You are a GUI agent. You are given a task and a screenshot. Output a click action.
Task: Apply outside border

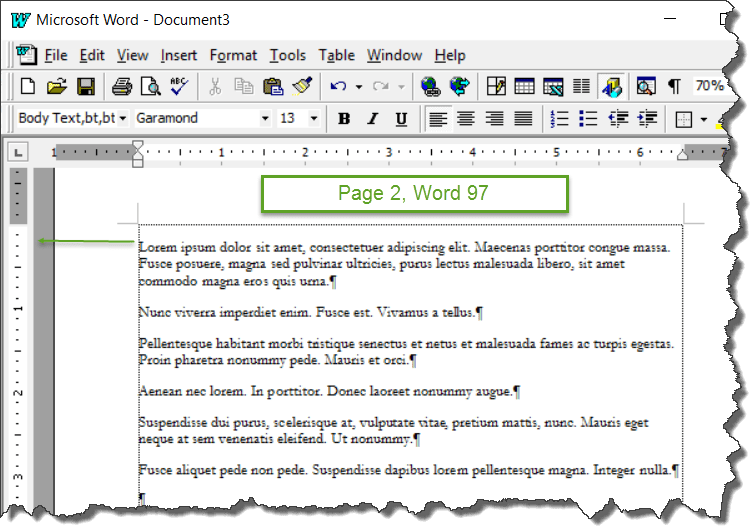coord(683,119)
